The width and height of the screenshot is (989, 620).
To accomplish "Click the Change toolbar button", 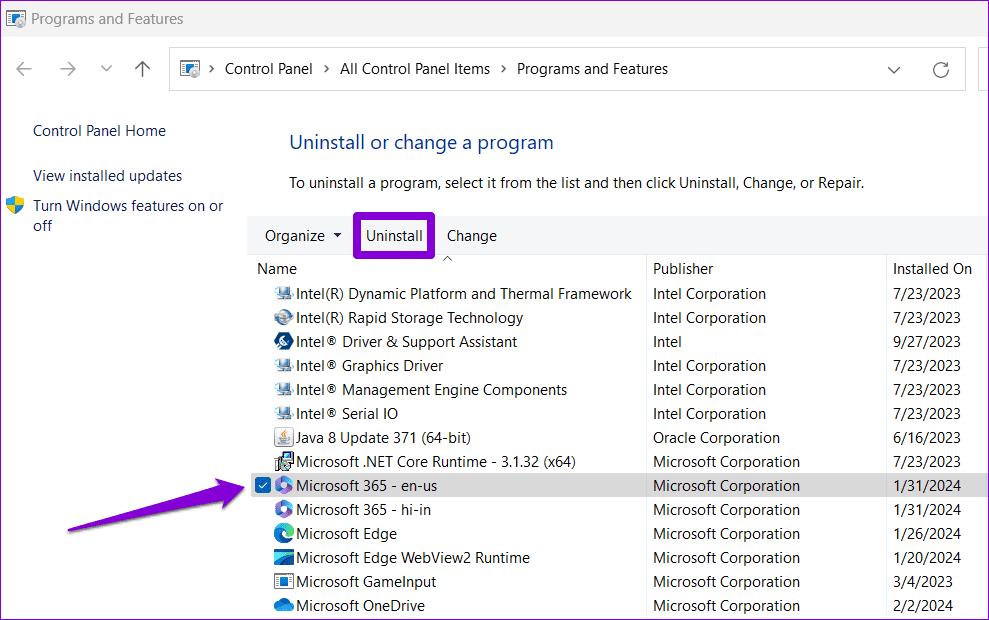I will 472,236.
